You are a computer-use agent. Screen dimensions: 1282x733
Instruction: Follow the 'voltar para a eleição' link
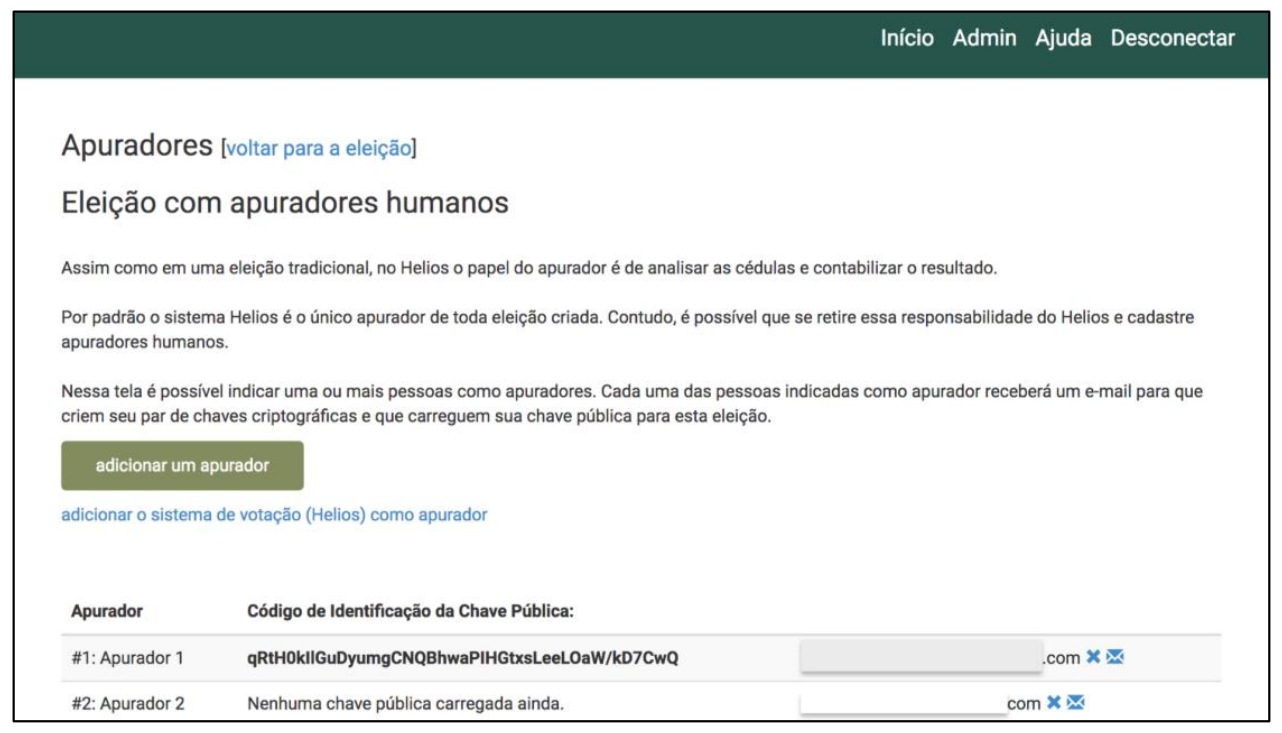[318, 148]
